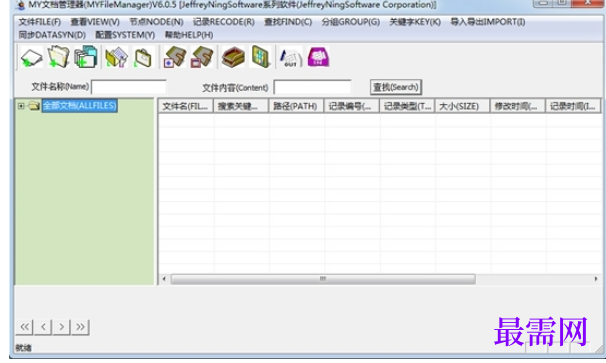606x363 pixels.
Task: Sort by the 记录类型(T... column header
Action: click(x=407, y=106)
